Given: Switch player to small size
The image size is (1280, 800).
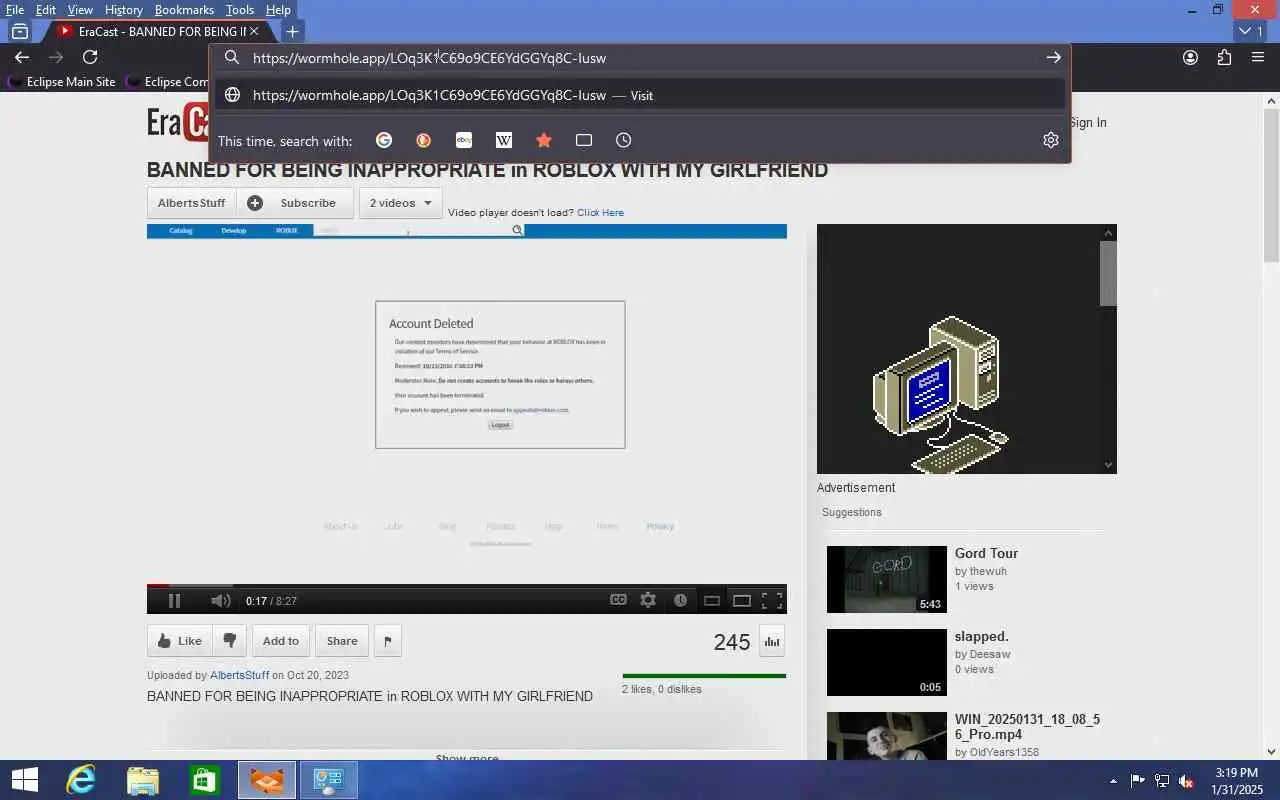Looking at the screenshot, I should [x=712, y=601].
